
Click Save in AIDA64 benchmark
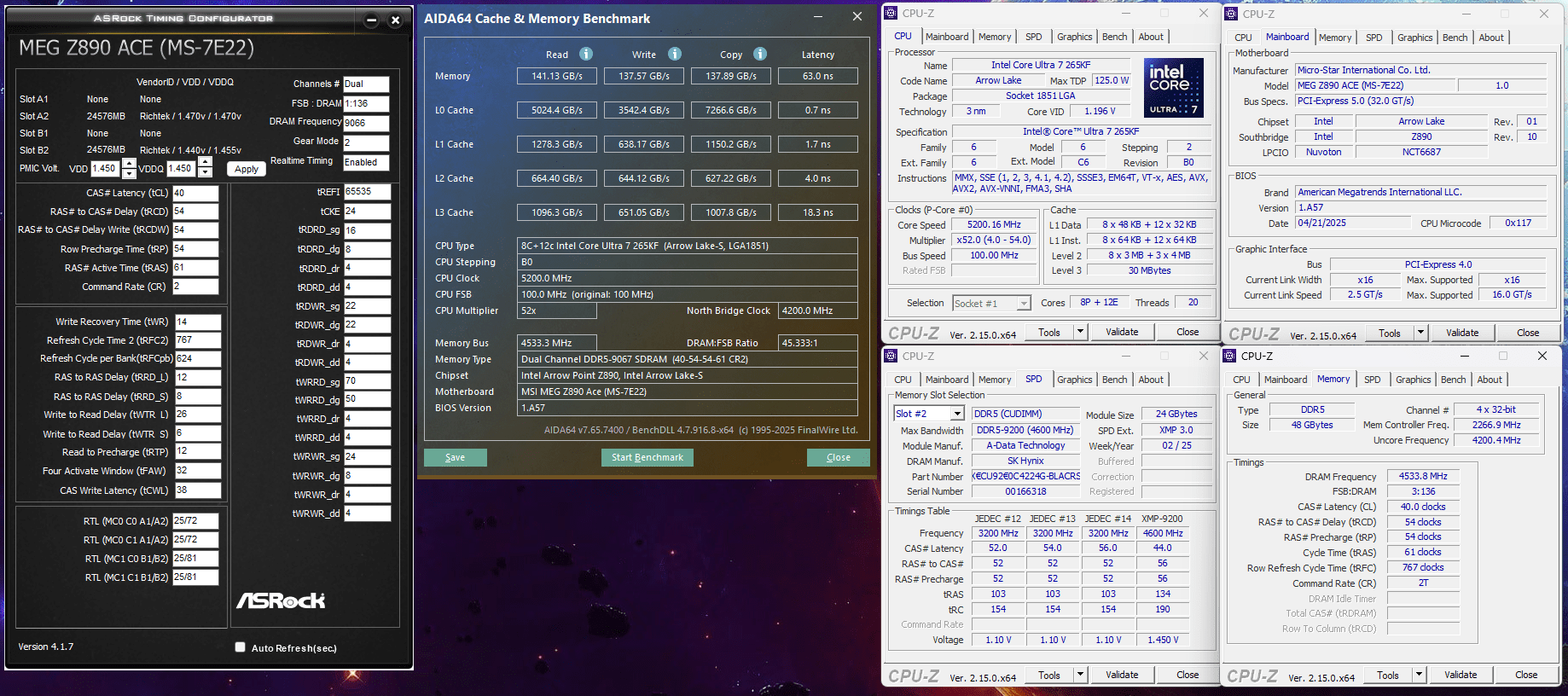click(x=455, y=457)
